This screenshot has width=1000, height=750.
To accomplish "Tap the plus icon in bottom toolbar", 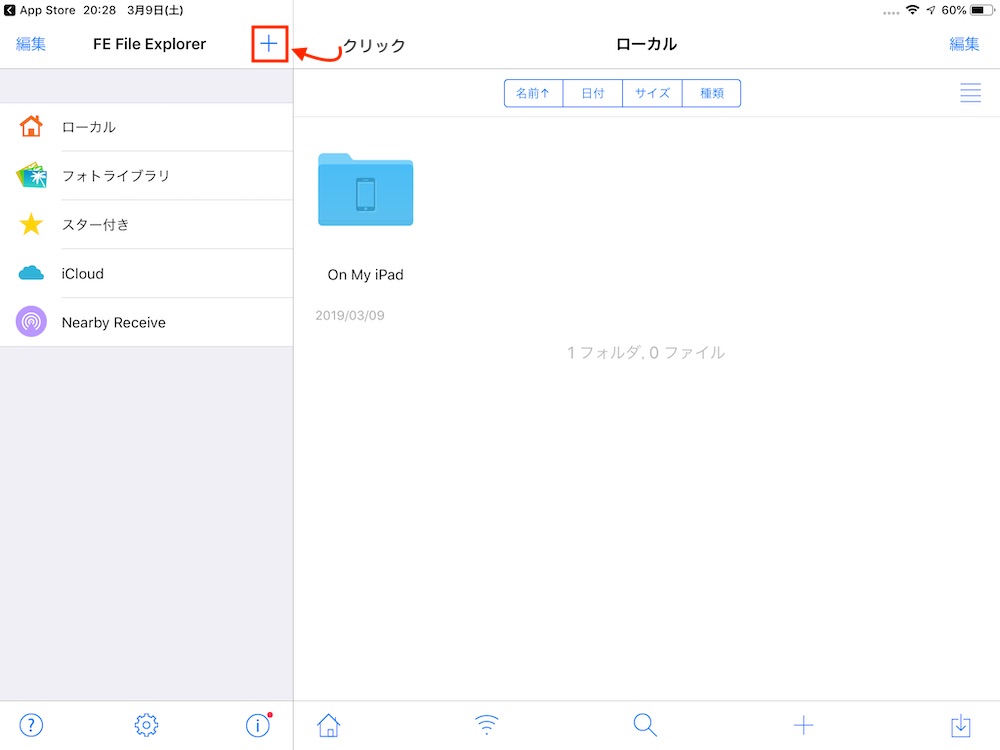I will pos(803,725).
